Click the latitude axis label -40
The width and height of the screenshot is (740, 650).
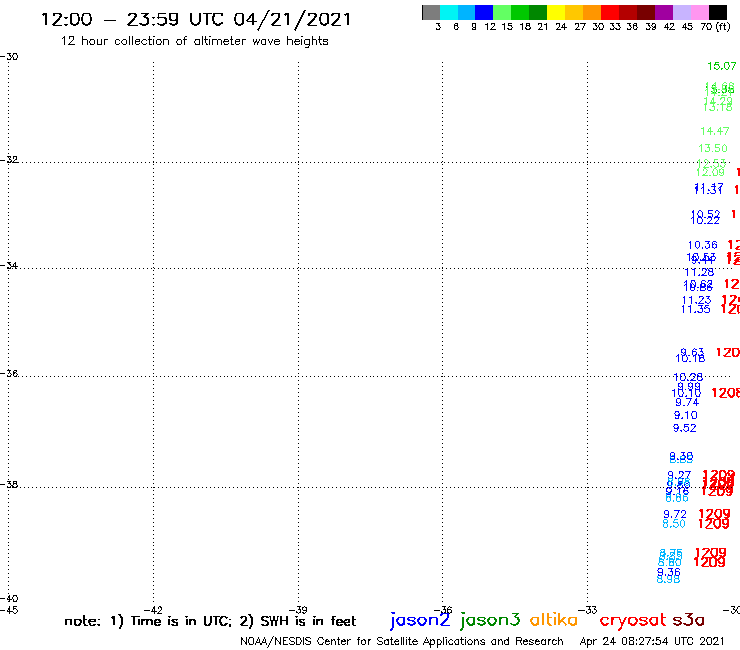(9, 599)
